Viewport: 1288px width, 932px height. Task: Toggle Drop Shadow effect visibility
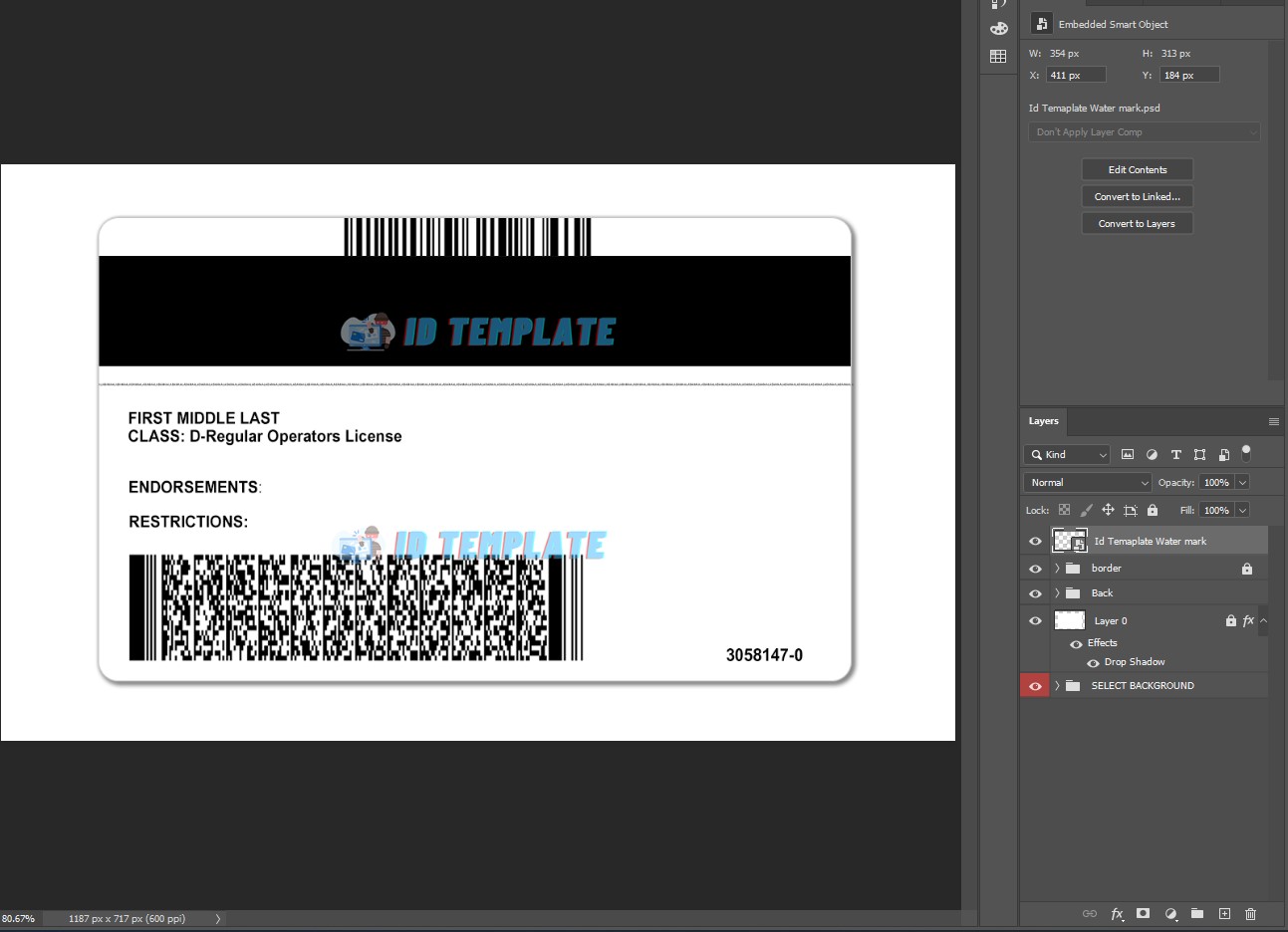tap(1093, 662)
